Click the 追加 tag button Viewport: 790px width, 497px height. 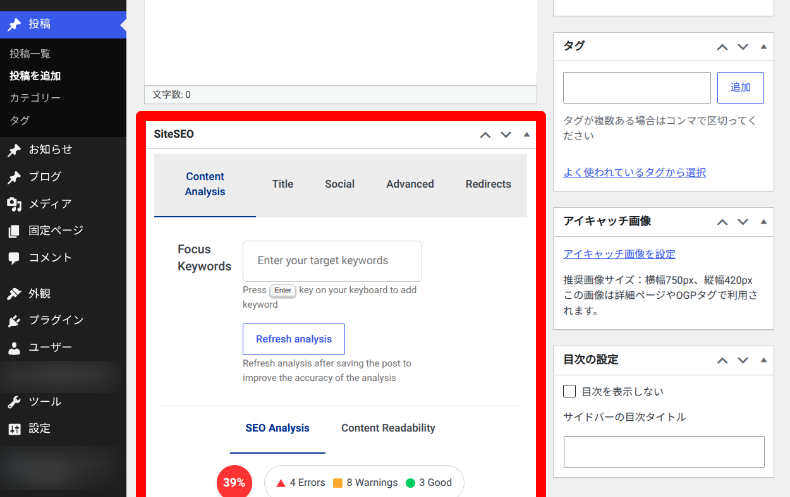(740, 88)
